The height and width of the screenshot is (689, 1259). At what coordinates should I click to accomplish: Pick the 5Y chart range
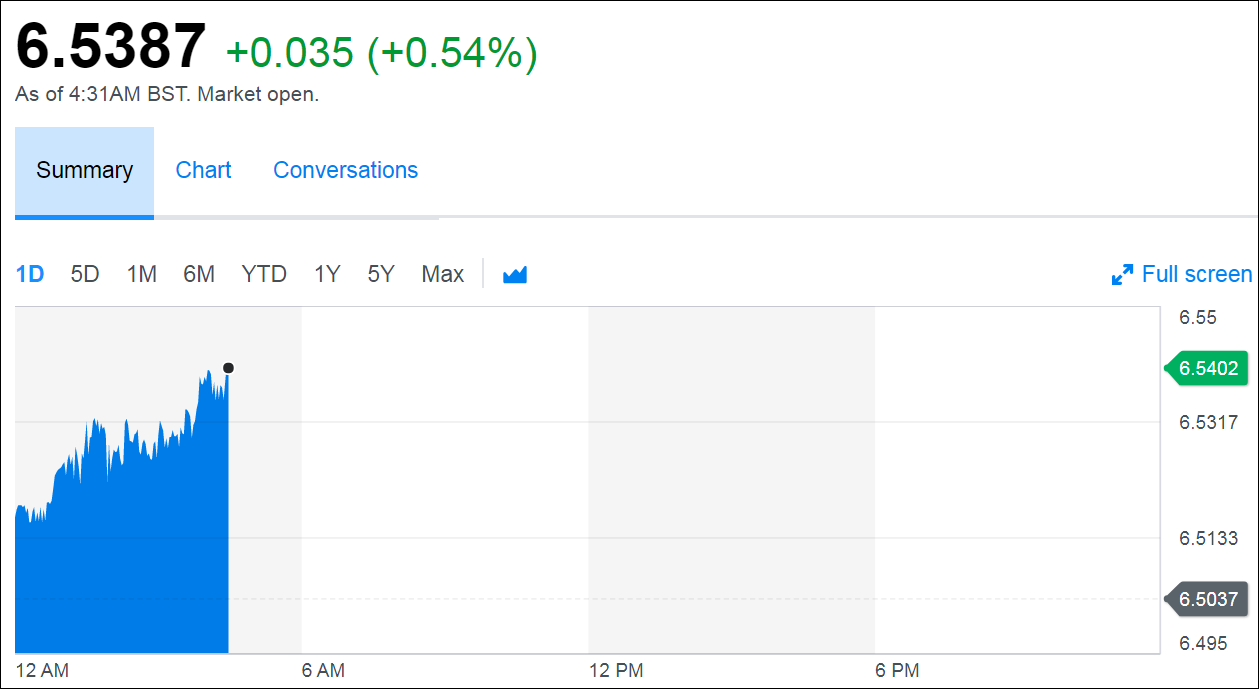tap(381, 274)
